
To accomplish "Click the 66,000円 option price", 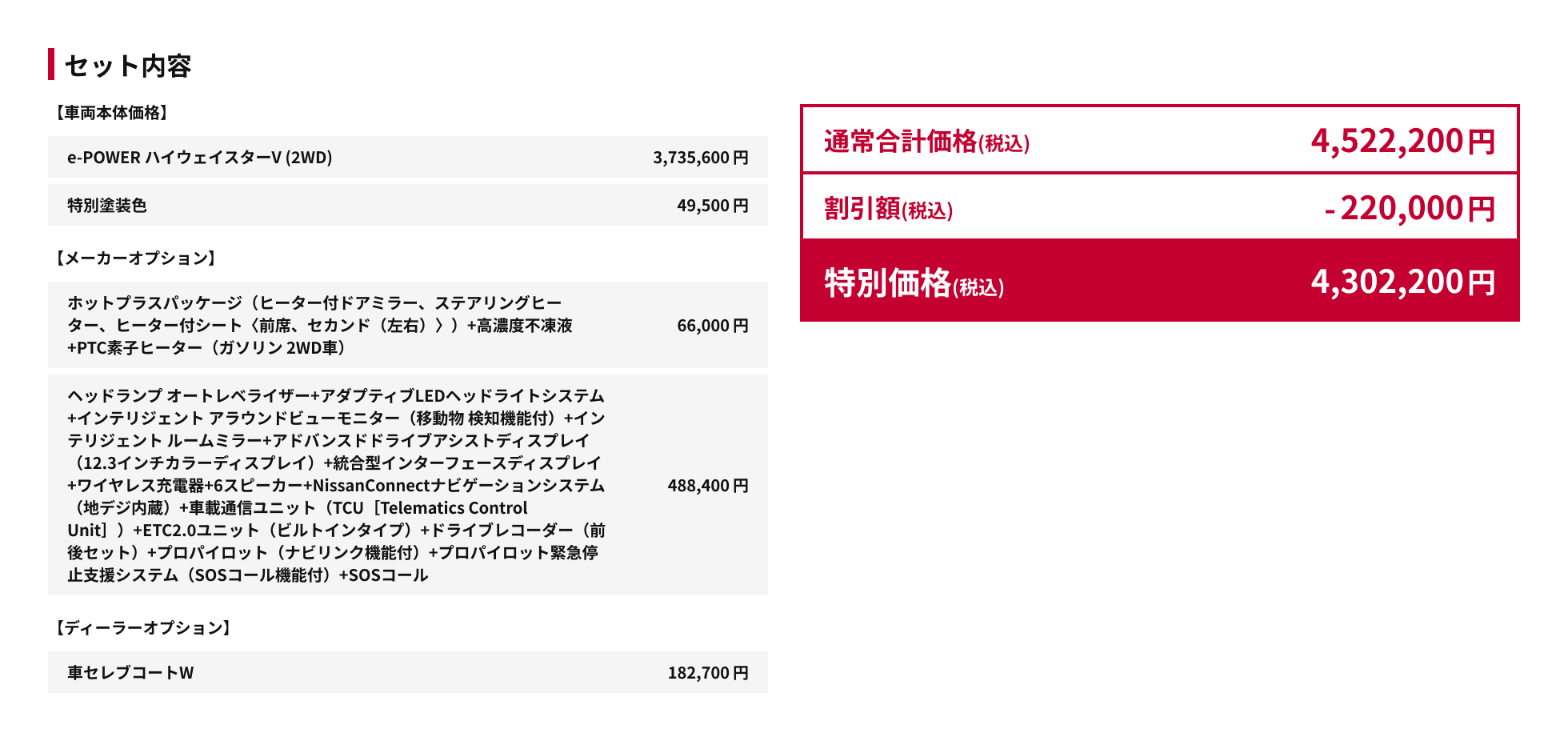I will point(712,326).
